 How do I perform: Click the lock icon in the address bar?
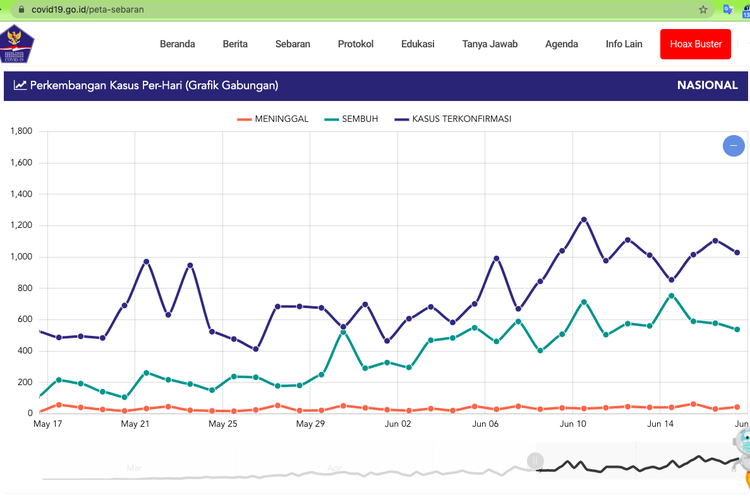21,10
